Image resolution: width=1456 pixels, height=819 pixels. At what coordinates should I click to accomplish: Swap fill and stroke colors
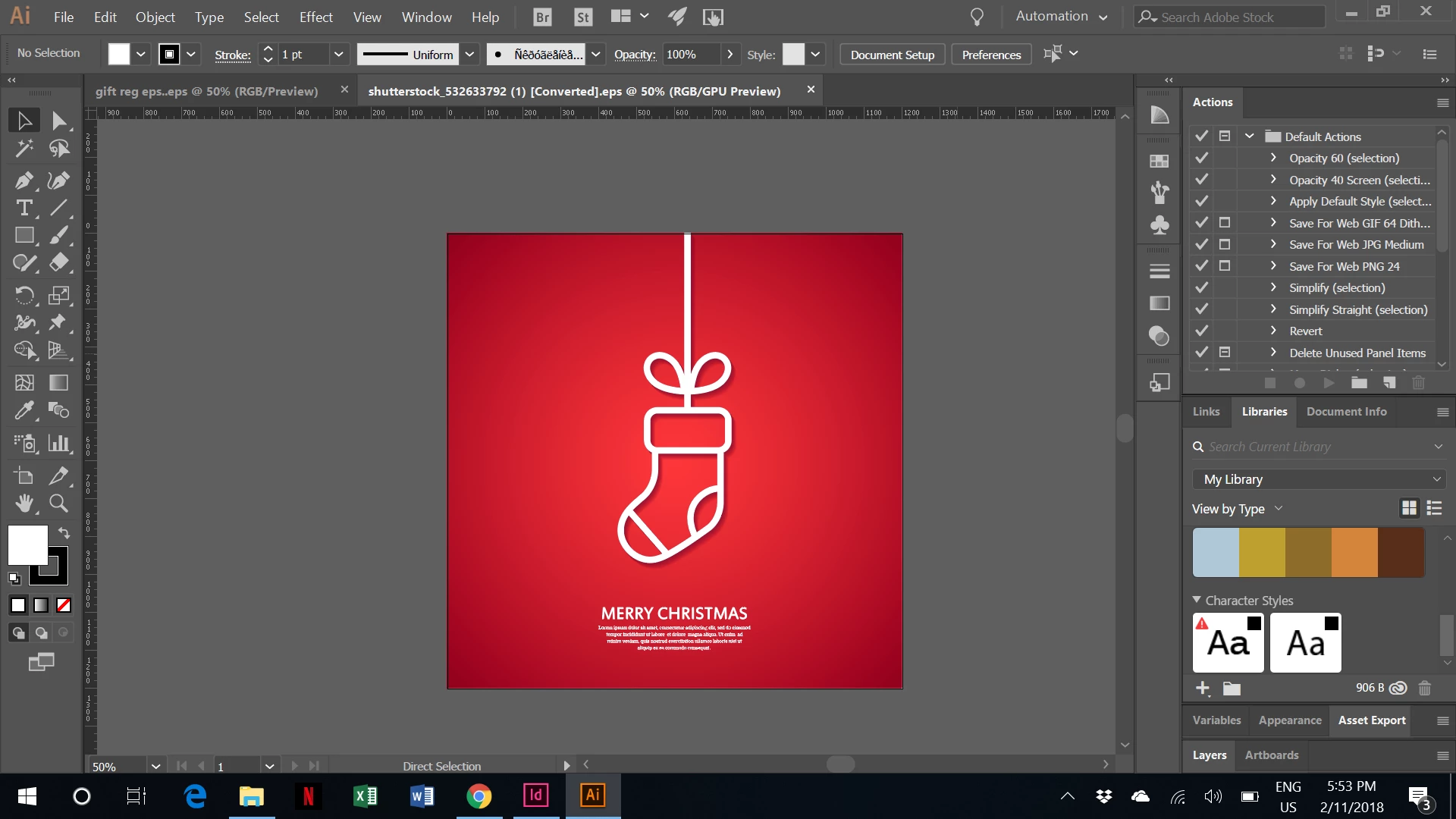tap(64, 532)
